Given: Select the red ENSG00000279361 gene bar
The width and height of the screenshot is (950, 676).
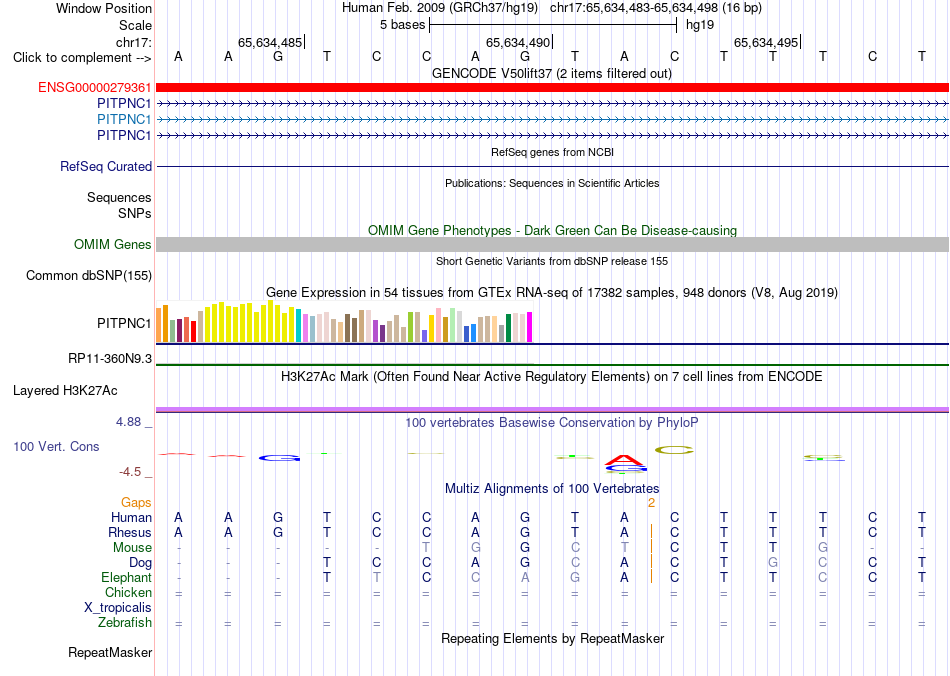Looking at the screenshot, I should tap(552, 87).
